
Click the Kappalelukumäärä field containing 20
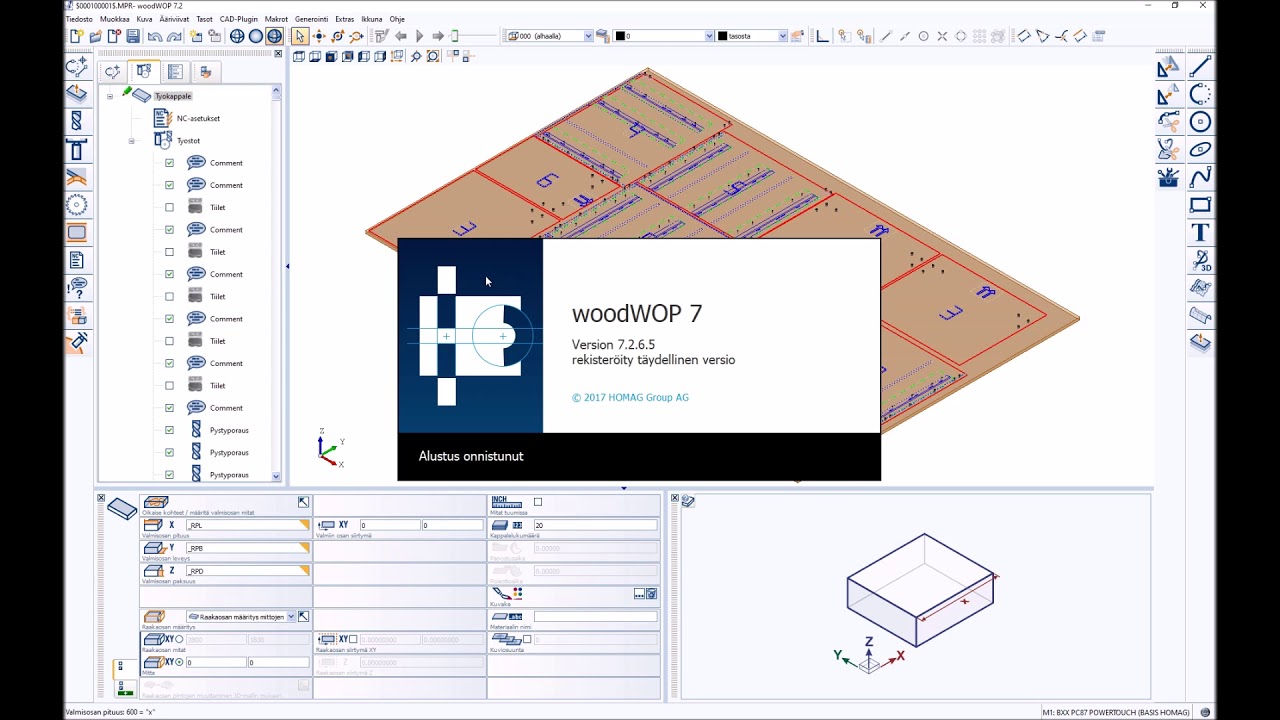click(595, 525)
